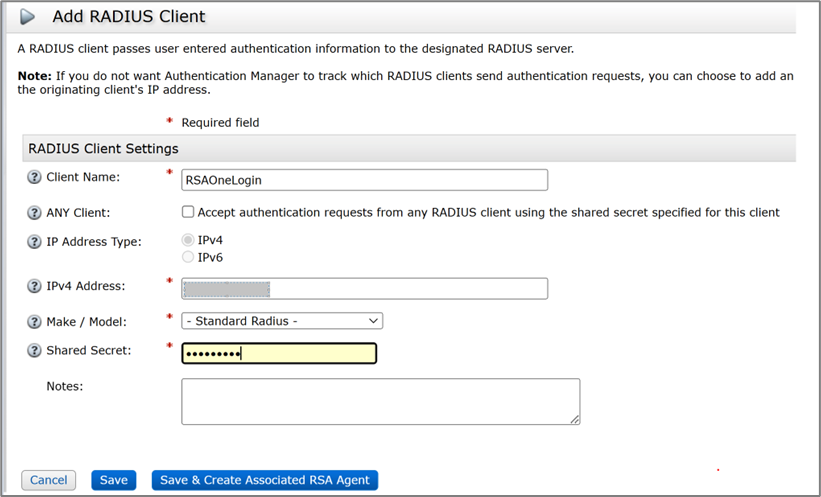
Task: Click the Save button
Action: coord(113,480)
